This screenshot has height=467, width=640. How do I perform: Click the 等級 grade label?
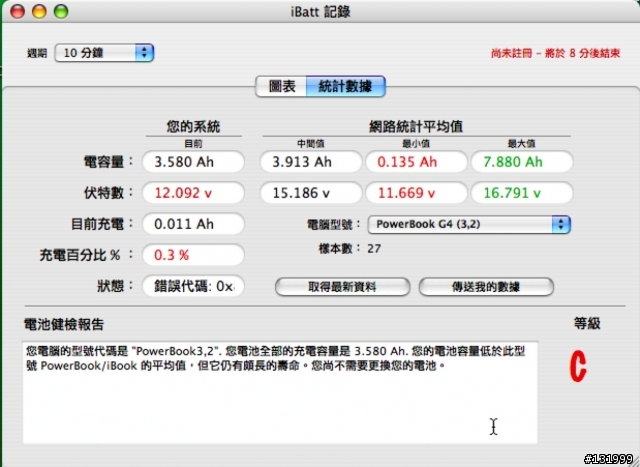coord(587,323)
